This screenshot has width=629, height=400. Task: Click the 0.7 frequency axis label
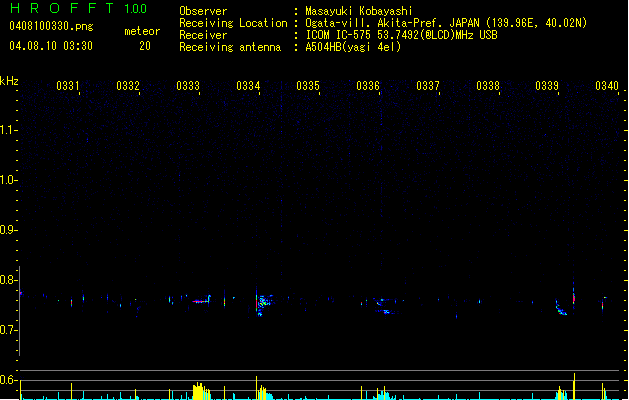point(8,330)
